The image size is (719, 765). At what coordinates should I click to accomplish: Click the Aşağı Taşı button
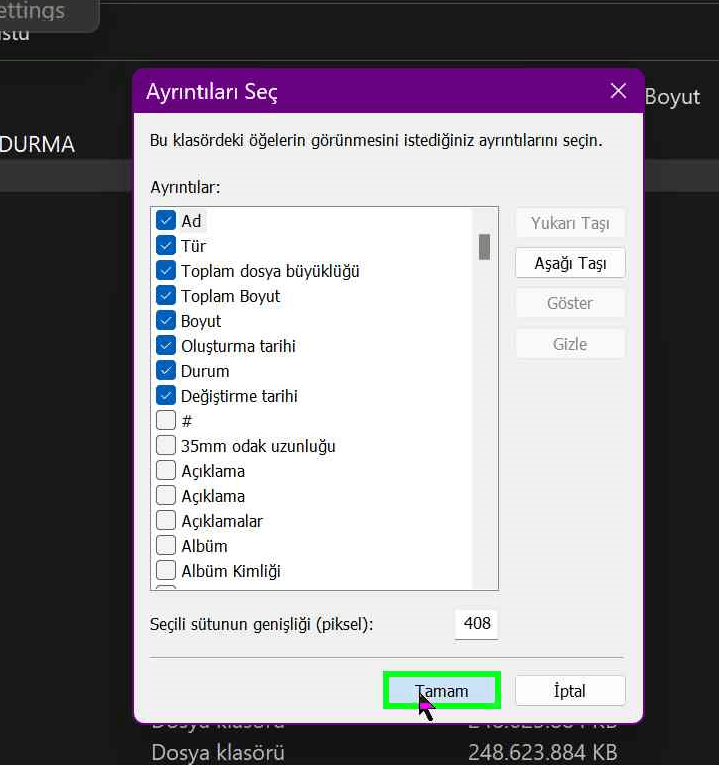tap(570, 263)
